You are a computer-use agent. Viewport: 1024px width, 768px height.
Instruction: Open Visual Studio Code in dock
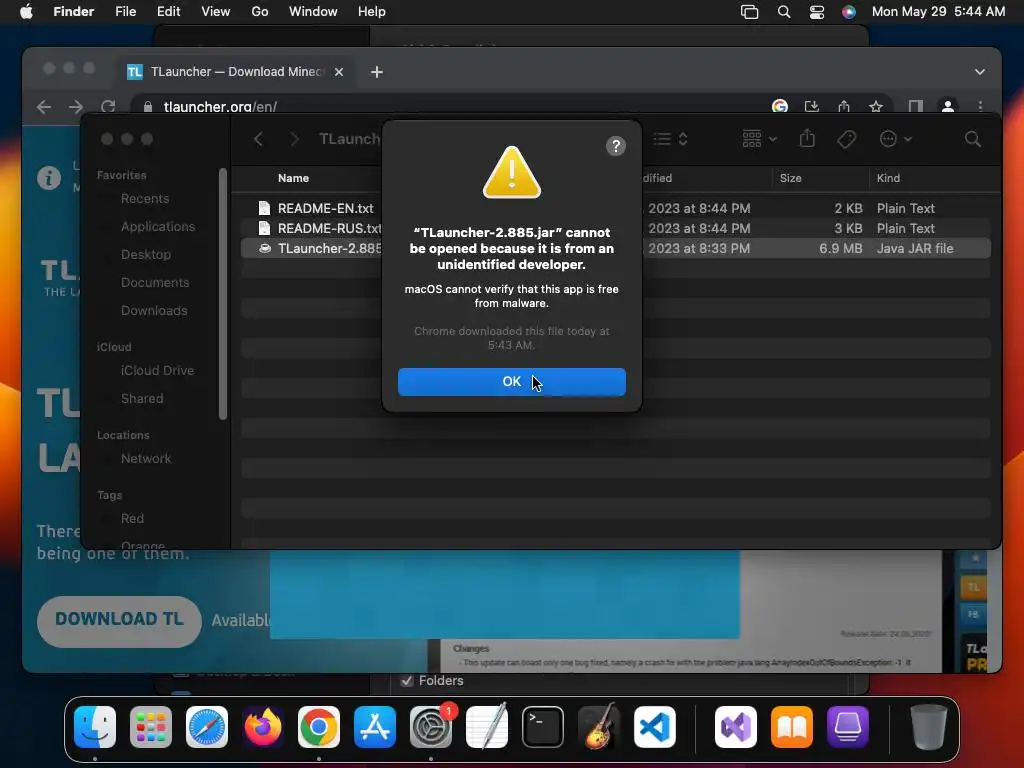click(654, 727)
